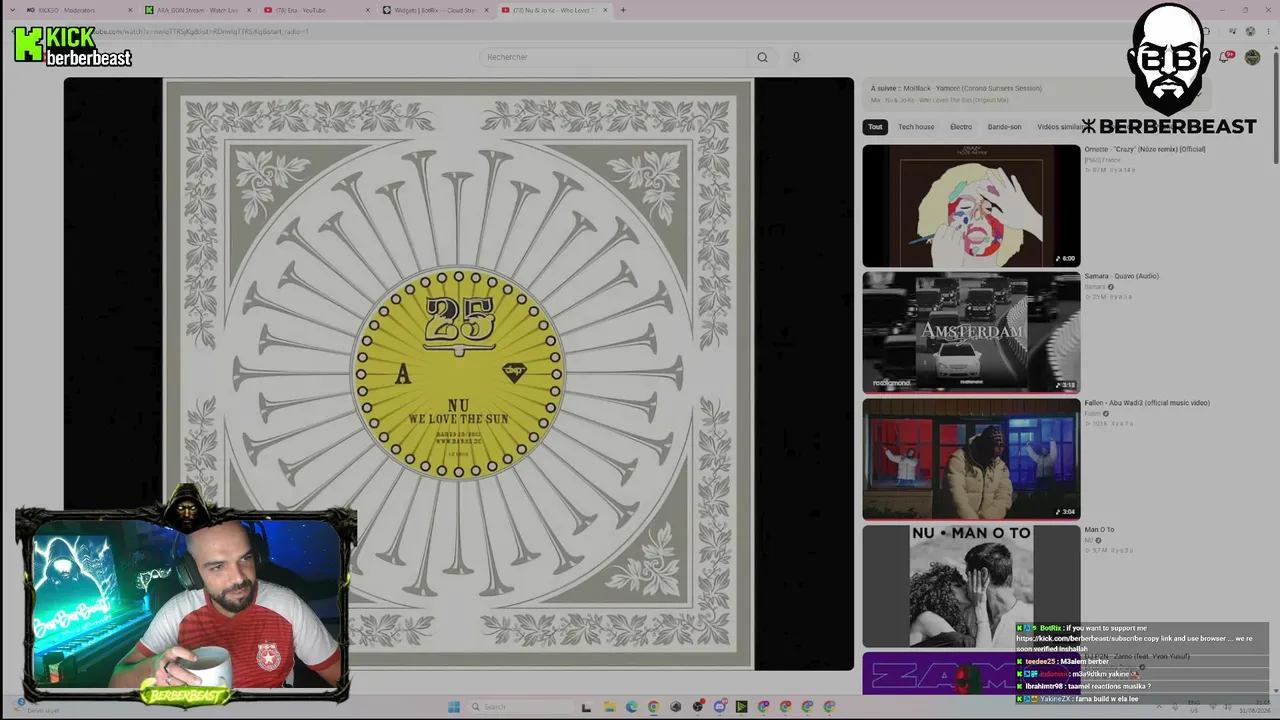Screen dimensions: 1280x720
Task: Filter suggestions by Bande-son
Action: [x=1005, y=127]
